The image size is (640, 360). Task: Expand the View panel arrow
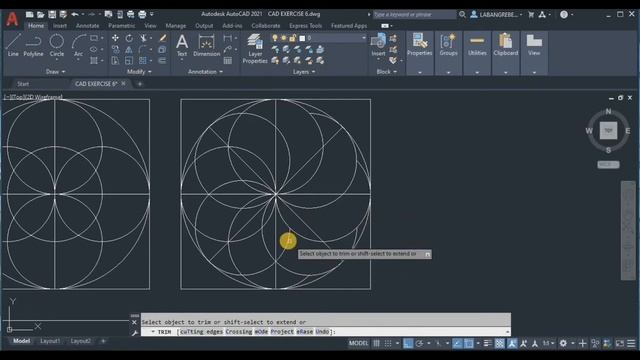534,72
